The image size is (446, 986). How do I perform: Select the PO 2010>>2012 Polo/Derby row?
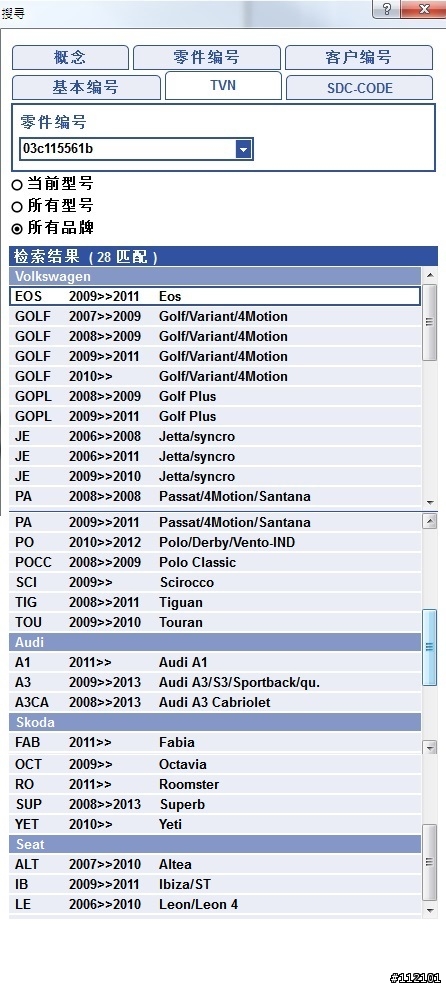click(x=215, y=542)
